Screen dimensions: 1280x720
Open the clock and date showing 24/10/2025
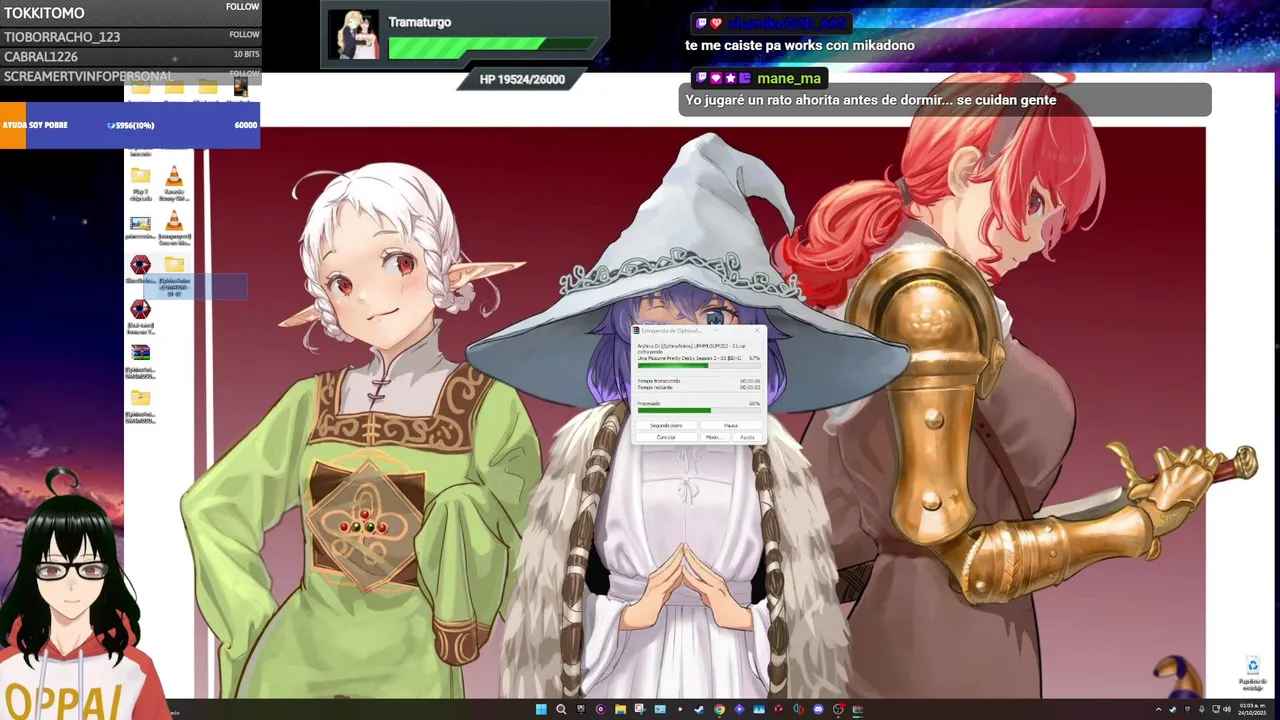click(x=1252, y=709)
